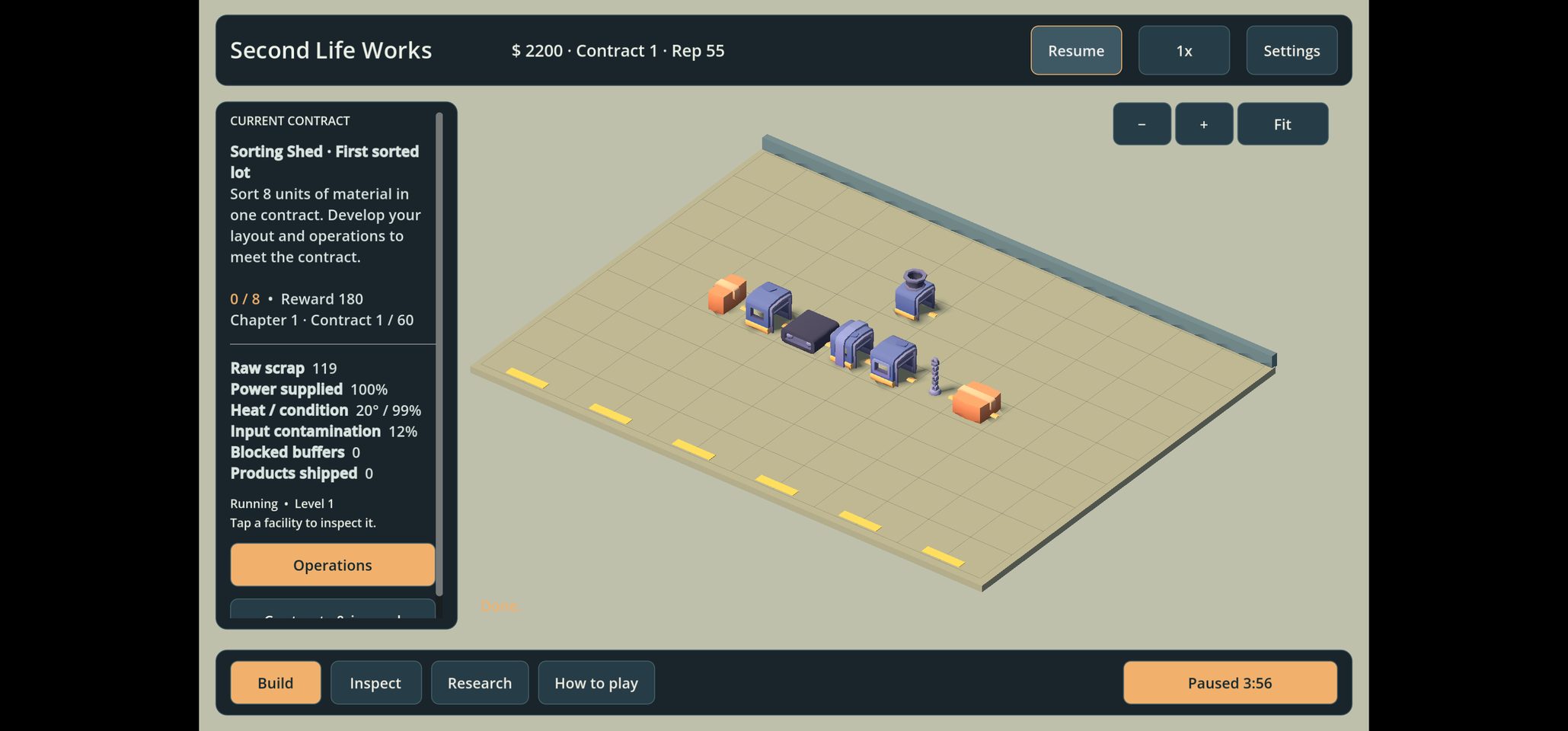The height and width of the screenshot is (731, 1568).
Task: Click the Chapter 1 · Contract 1 / 60 line
Action: click(x=321, y=320)
